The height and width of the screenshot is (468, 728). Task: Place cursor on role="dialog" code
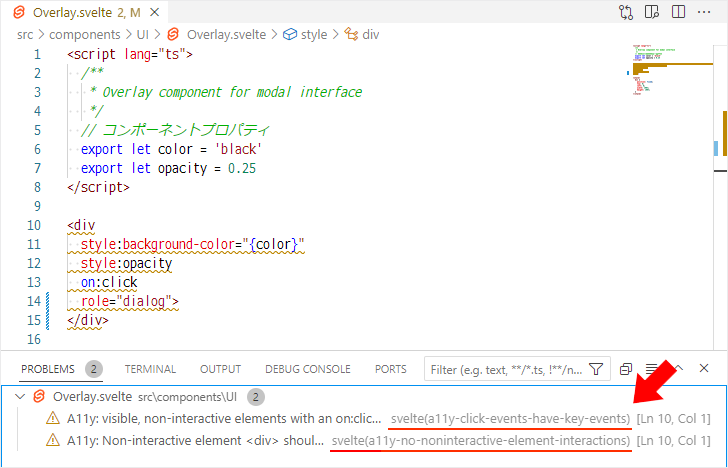(130, 301)
